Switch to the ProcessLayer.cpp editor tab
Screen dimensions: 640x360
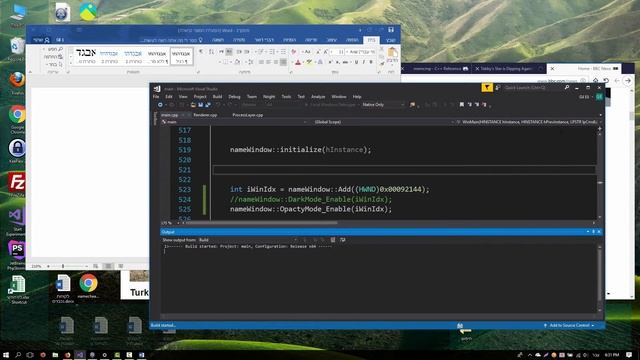[248, 115]
